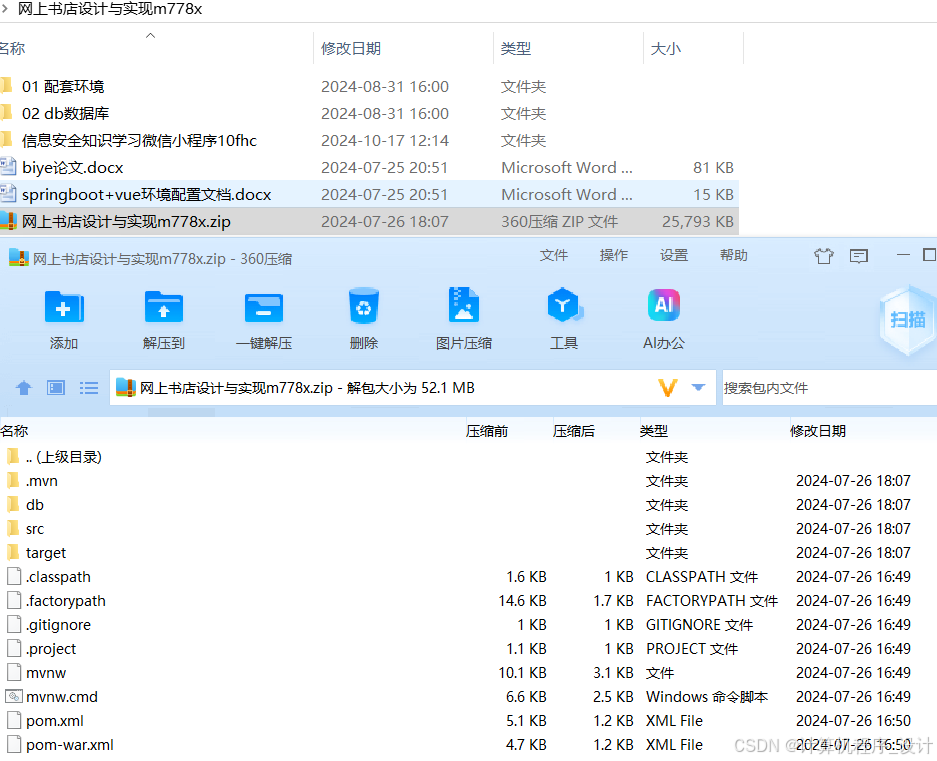Switch to list view in the archive window
Screen dimensions: 937x761
(88, 387)
